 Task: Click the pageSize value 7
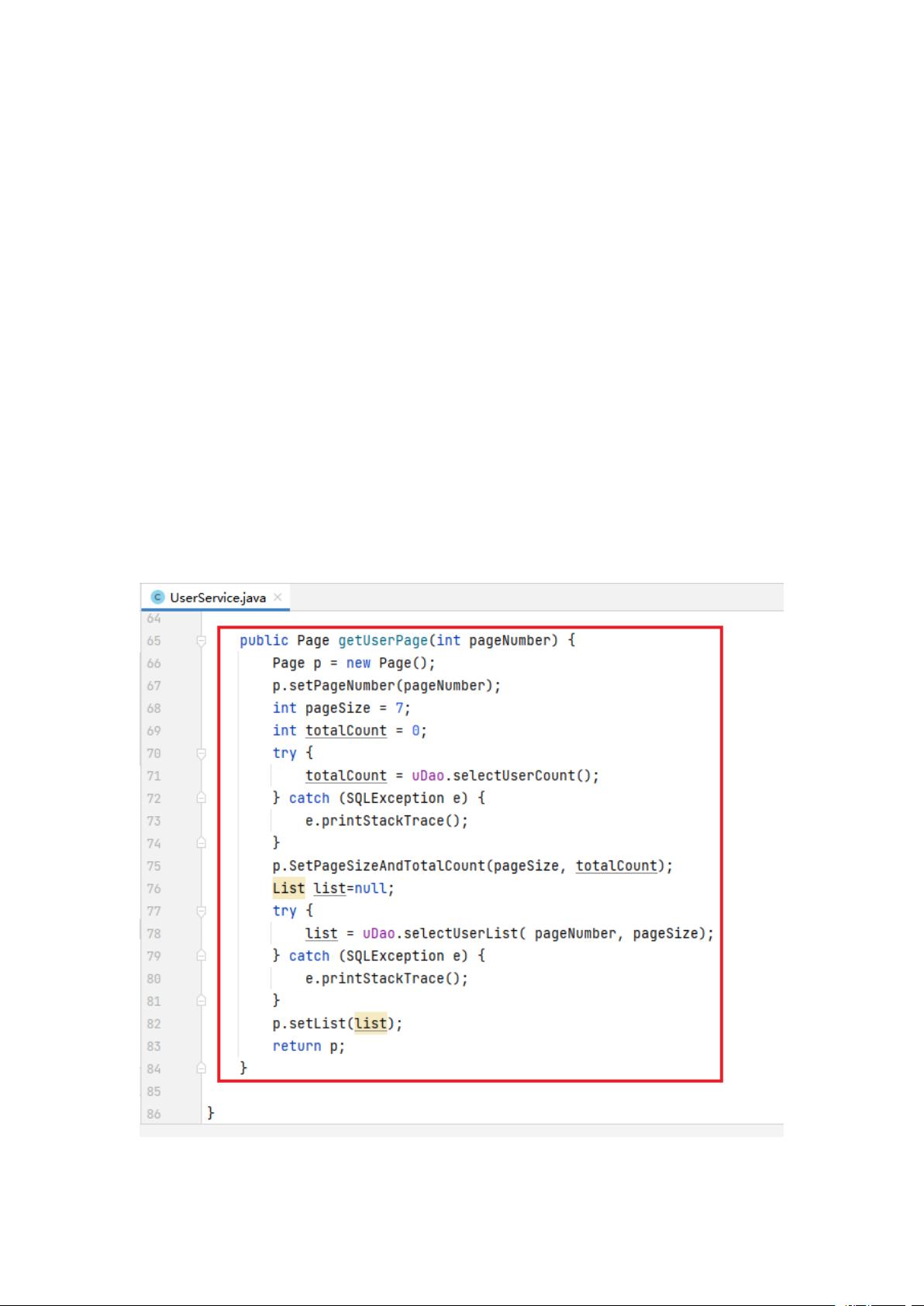pos(399,708)
